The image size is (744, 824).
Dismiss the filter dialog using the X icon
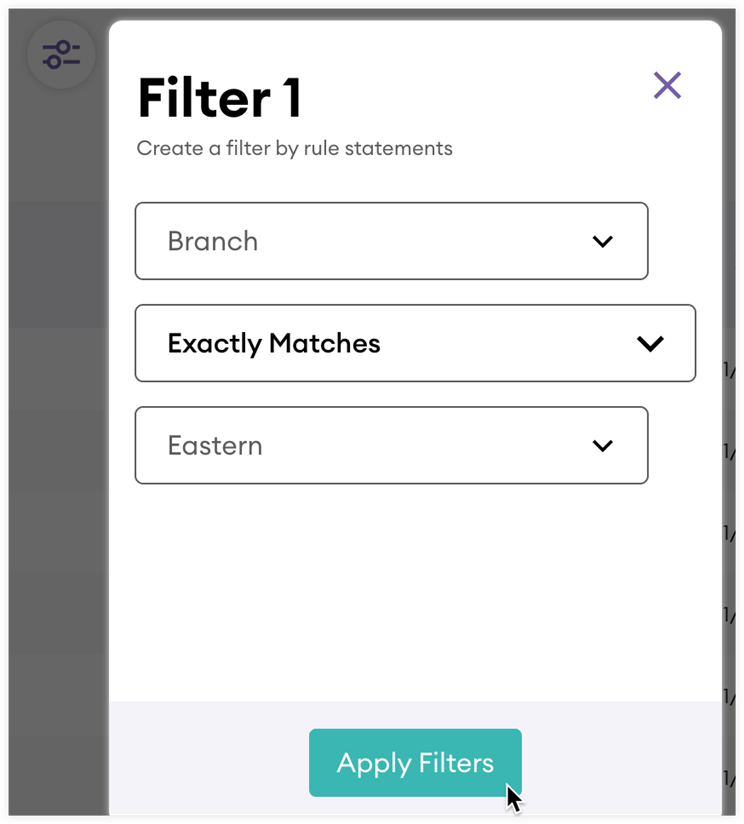tap(667, 85)
